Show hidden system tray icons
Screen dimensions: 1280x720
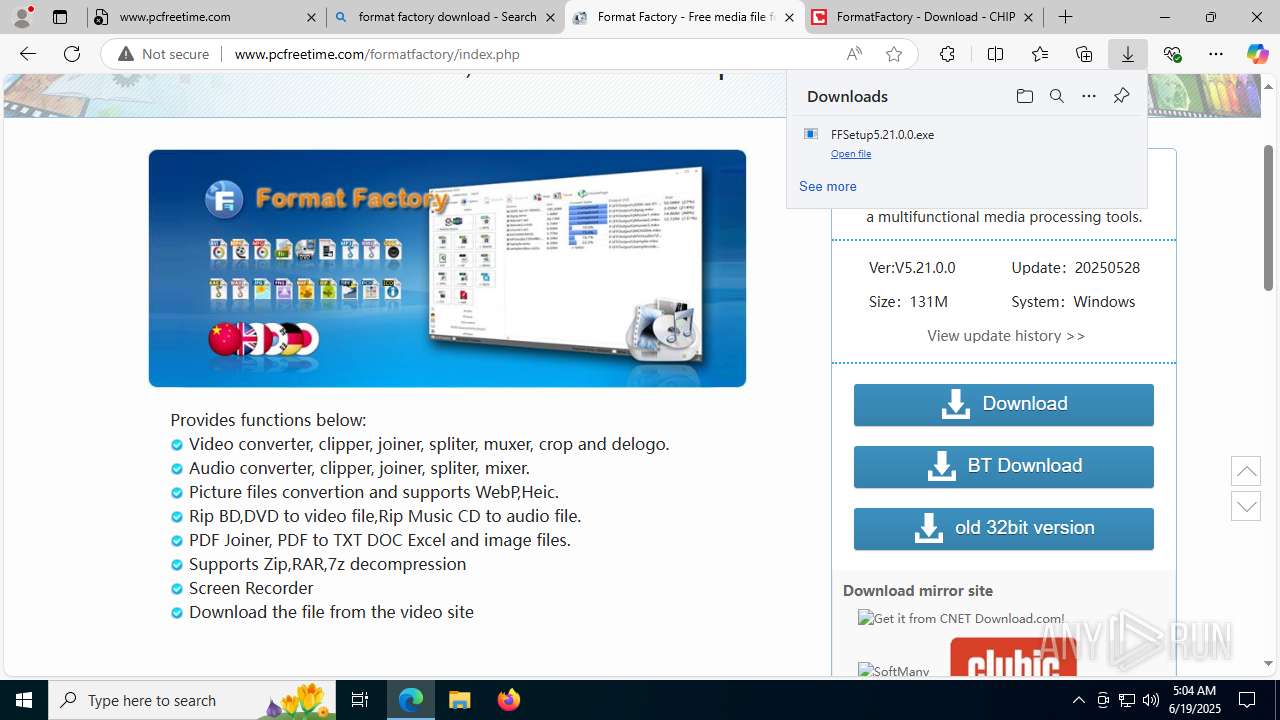pos(1078,700)
